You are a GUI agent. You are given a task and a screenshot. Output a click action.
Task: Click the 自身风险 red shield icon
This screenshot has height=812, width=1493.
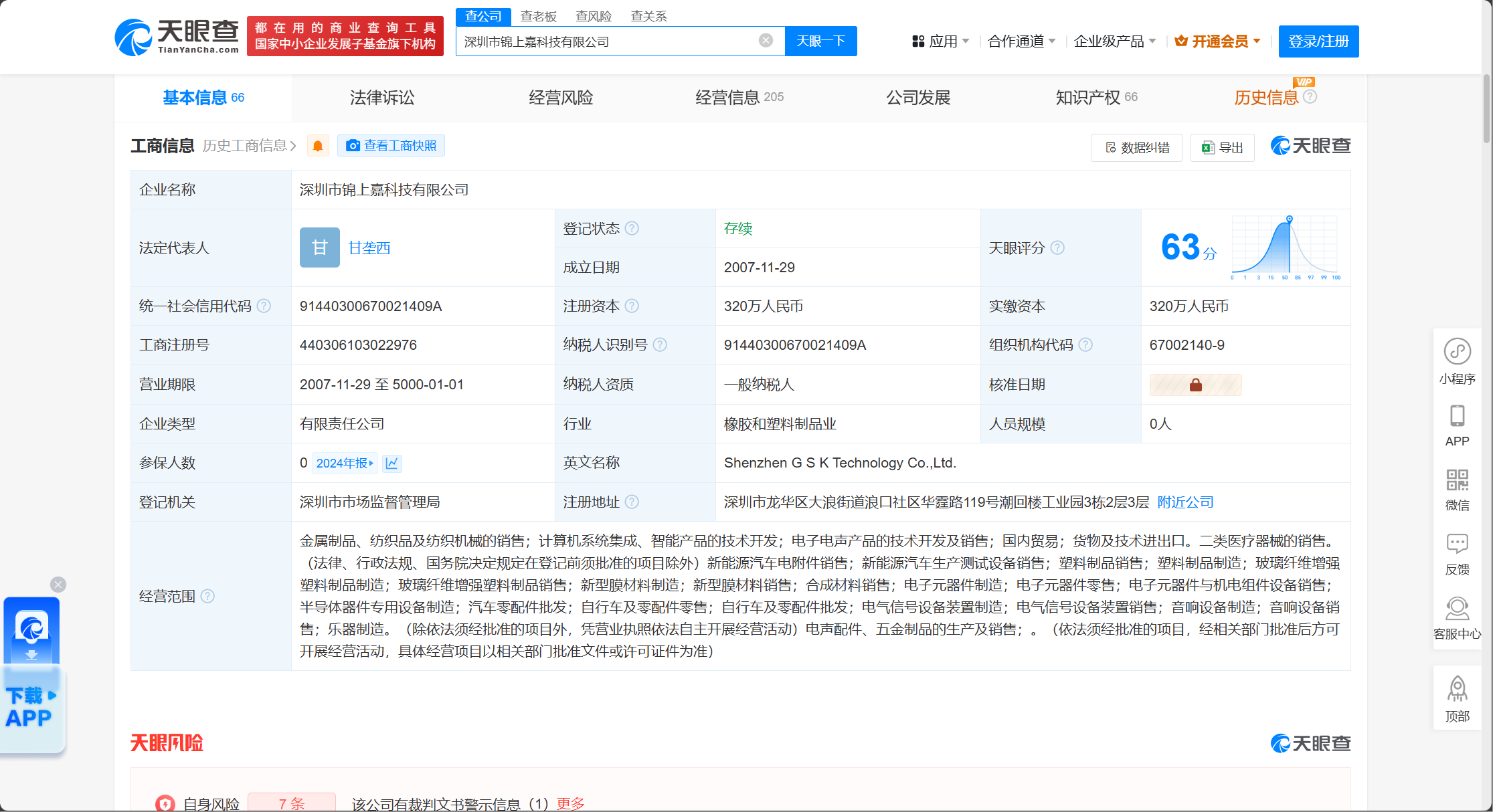(165, 804)
